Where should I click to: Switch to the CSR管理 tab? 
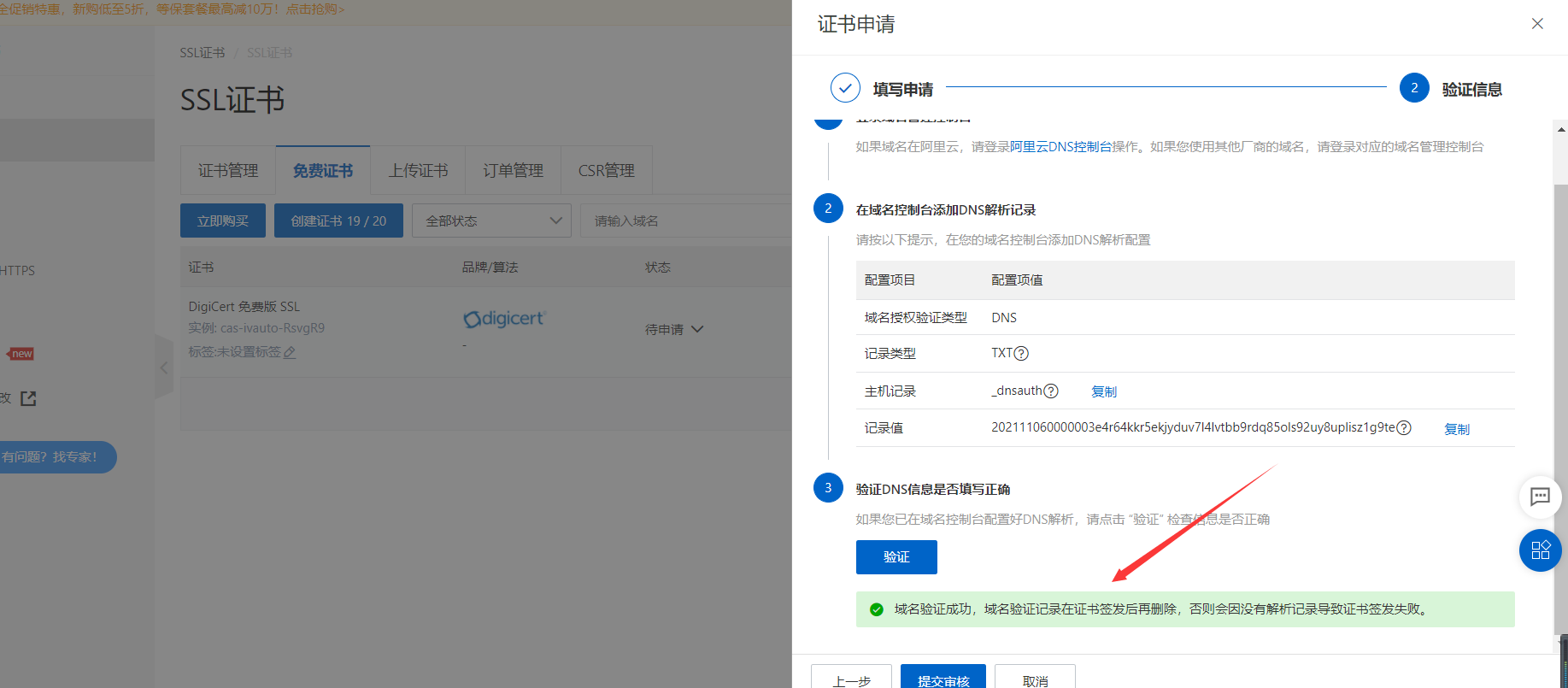607,170
